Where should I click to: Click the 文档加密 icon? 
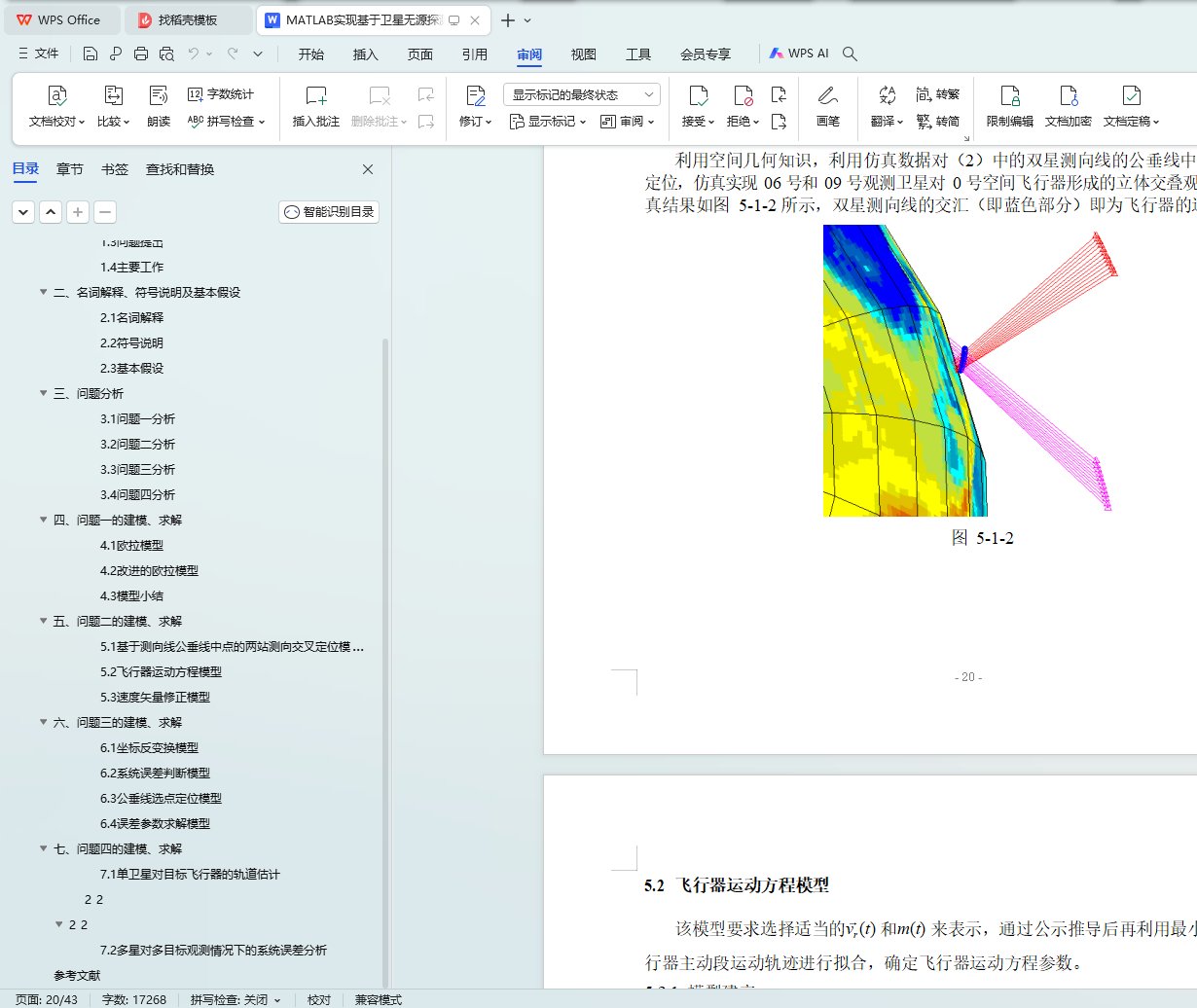(1069, 95)
